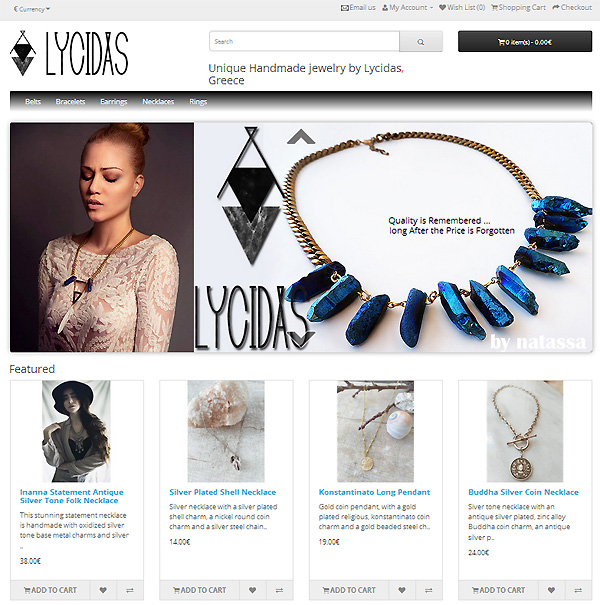Screen dimensions: 600x605
Task: Open the Earrings category menu
Action: [113, 101]
